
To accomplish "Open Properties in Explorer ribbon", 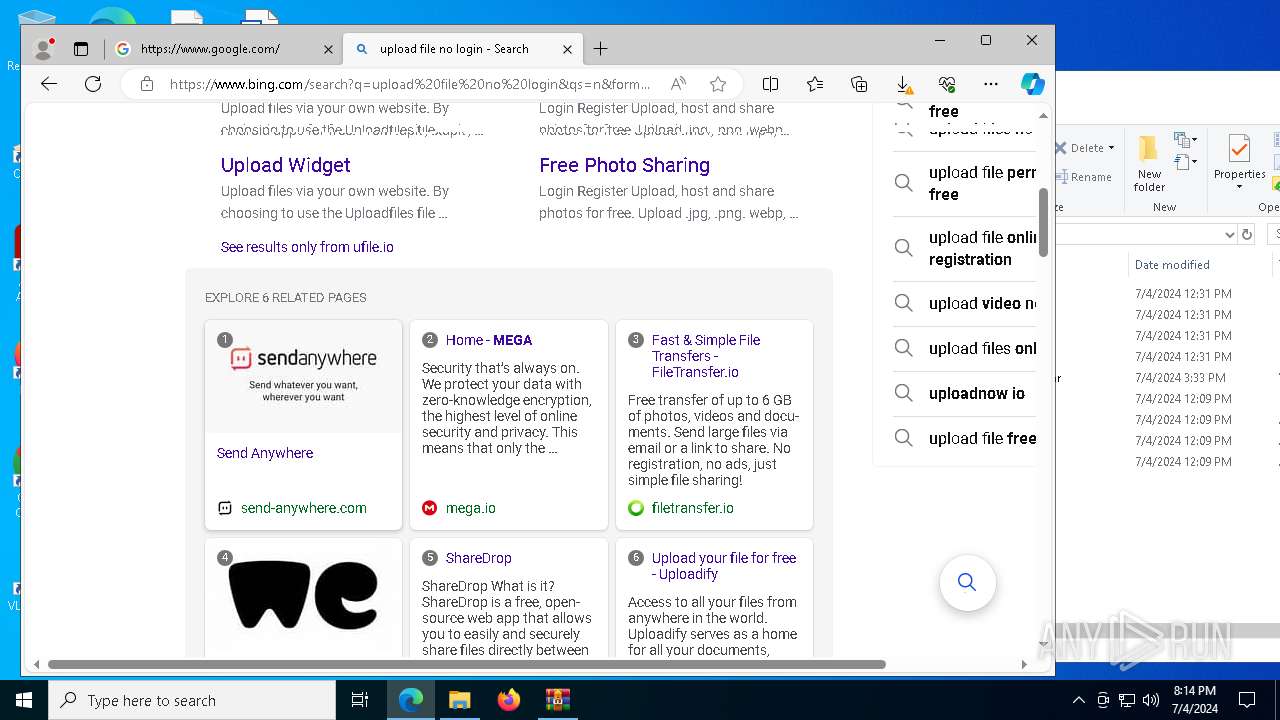I will [1239, 163].
